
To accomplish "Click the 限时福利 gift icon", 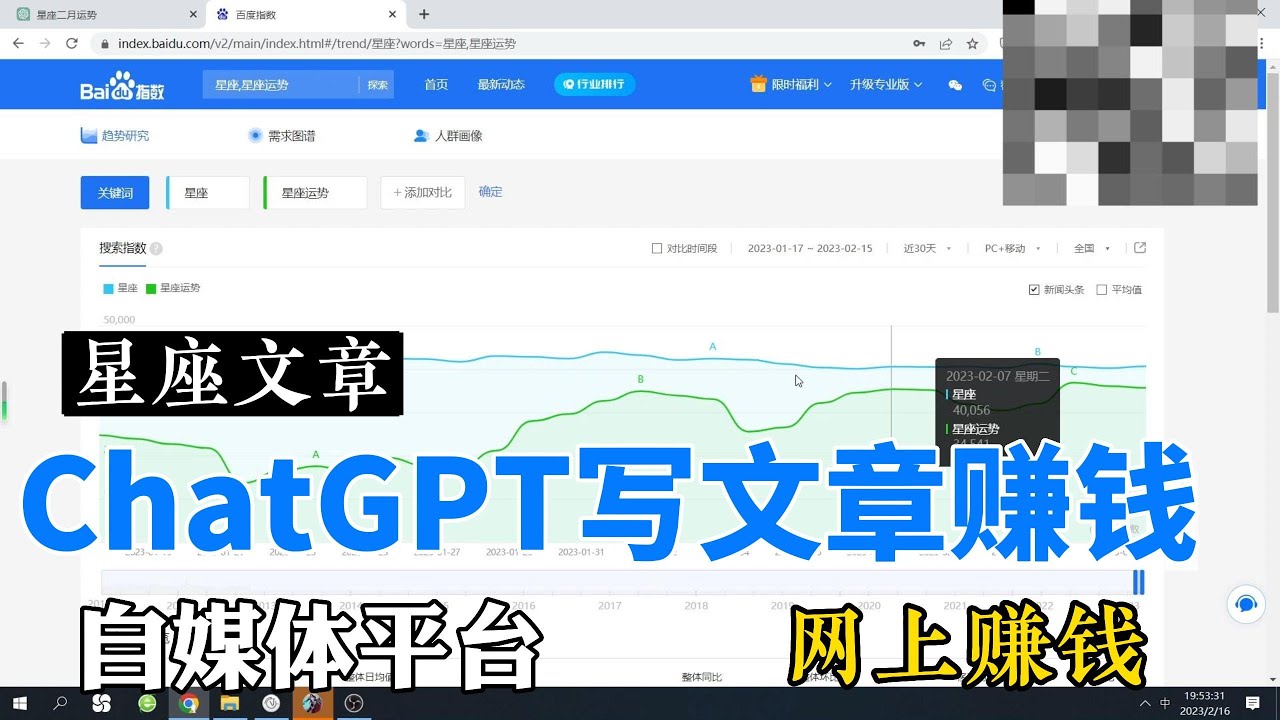I will click(758, 84).
